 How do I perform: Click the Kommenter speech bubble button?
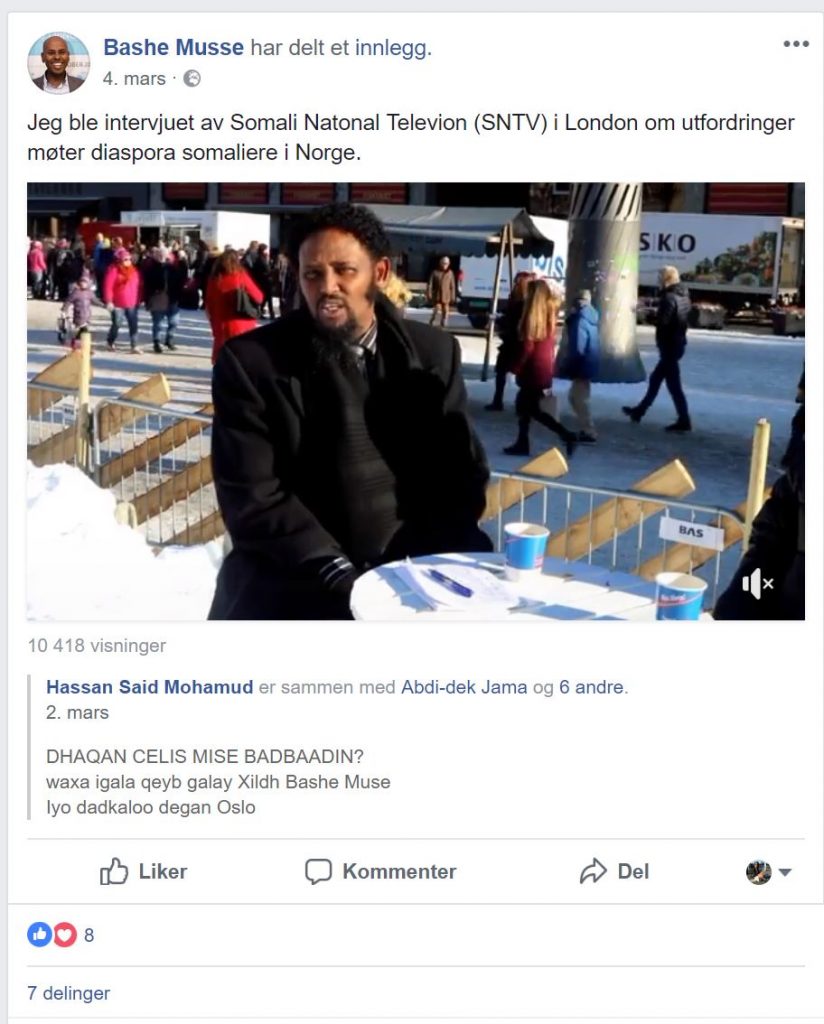381,871
